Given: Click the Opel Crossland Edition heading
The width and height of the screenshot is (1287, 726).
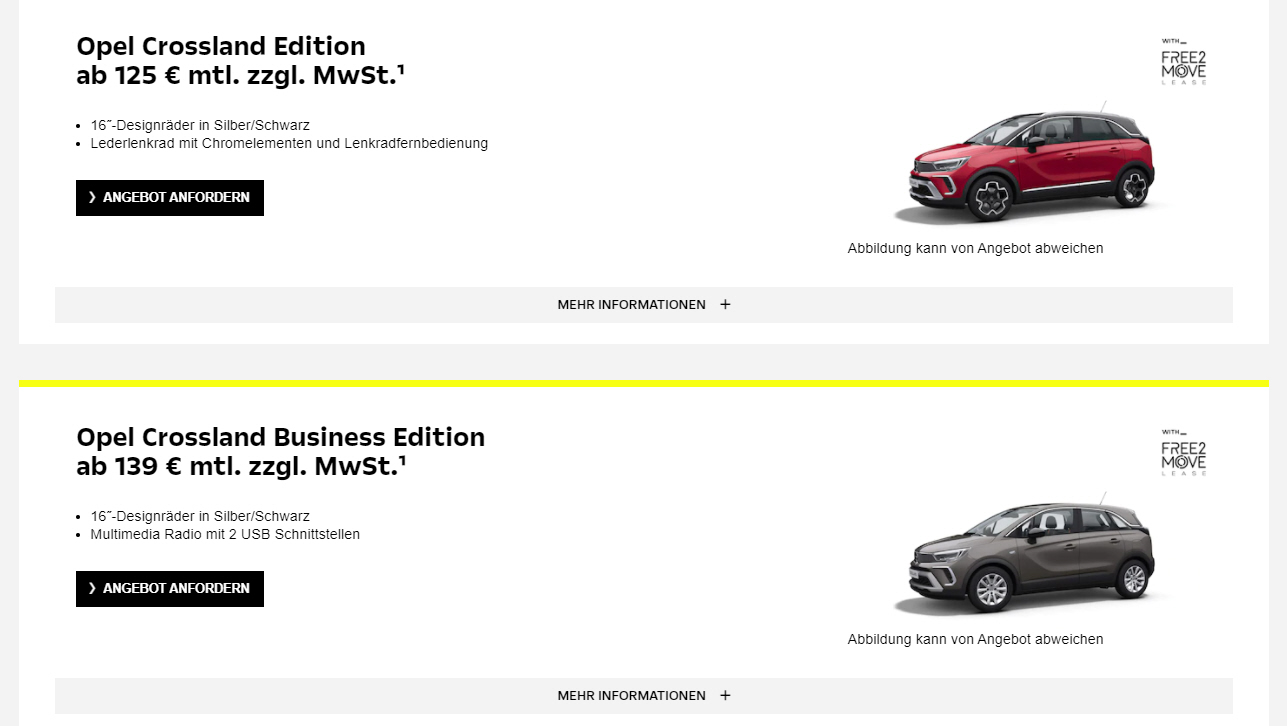Looking at the screenshot, I should [x=221, y=46].
